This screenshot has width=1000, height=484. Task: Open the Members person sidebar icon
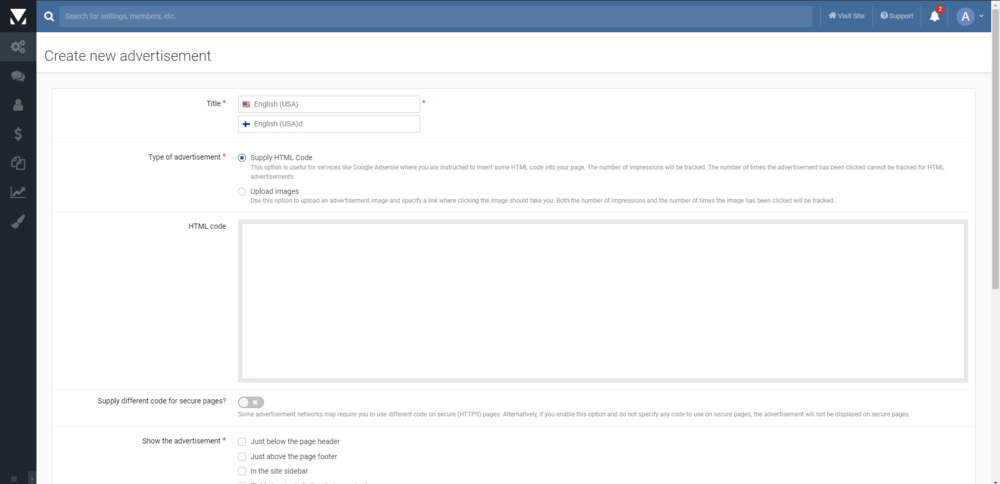[18, 105]
